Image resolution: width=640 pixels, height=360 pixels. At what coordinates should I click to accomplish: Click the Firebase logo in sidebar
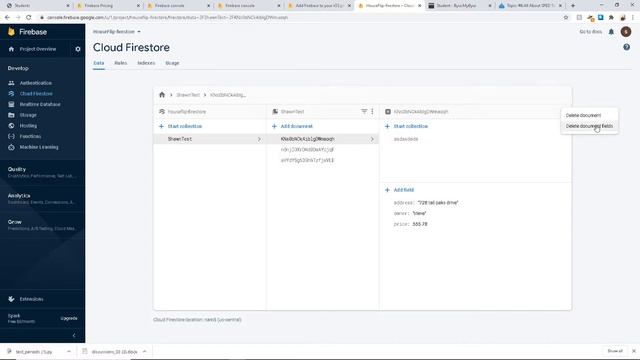[27, 32]
